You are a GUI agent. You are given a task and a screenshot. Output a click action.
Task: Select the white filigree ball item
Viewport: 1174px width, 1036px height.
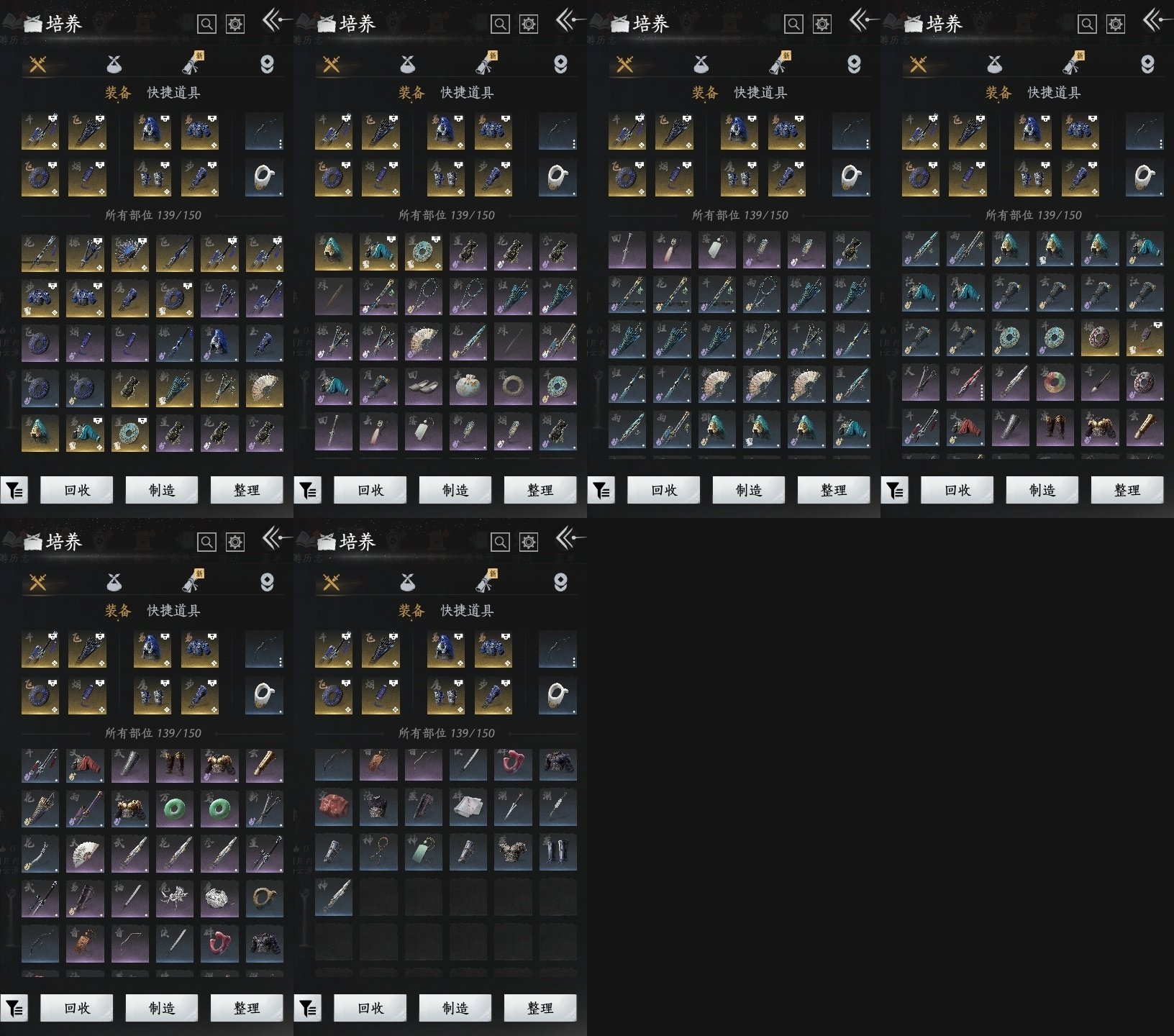[x=219, y=898]
